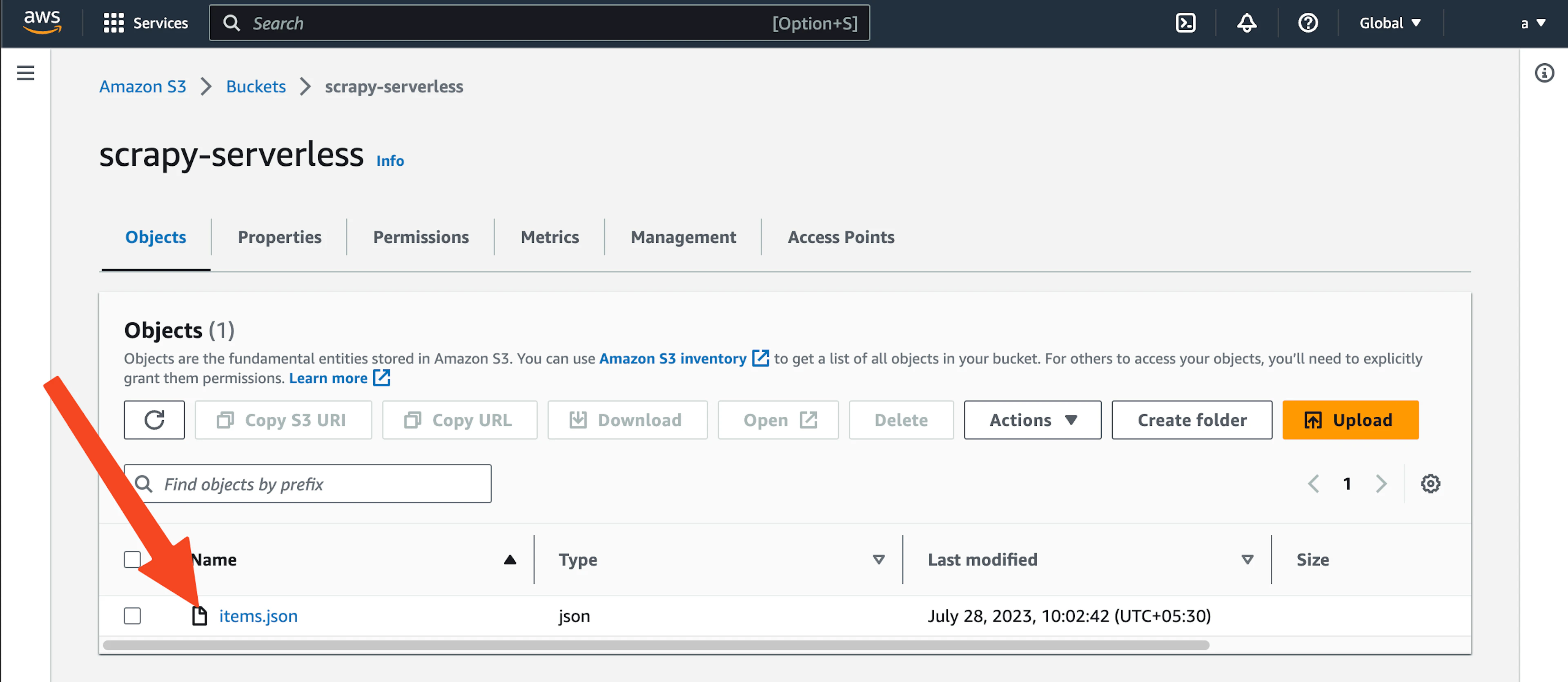Open the info panel icon at right edge
The height and width of the screenshot is (682, 1568).
tap(1543, 73)
